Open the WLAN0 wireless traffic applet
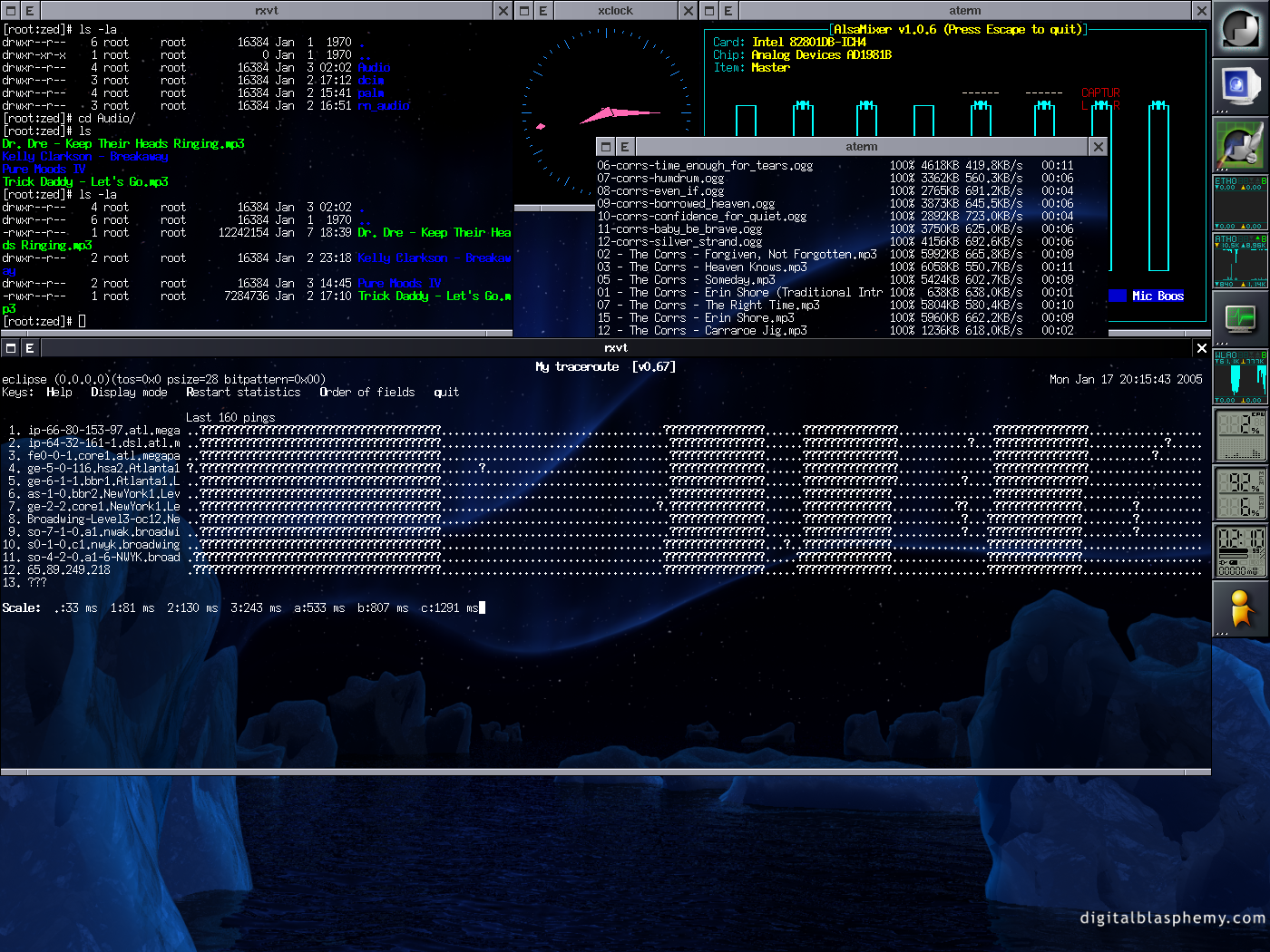The image size is (1270, 952). click(1240, 376)
